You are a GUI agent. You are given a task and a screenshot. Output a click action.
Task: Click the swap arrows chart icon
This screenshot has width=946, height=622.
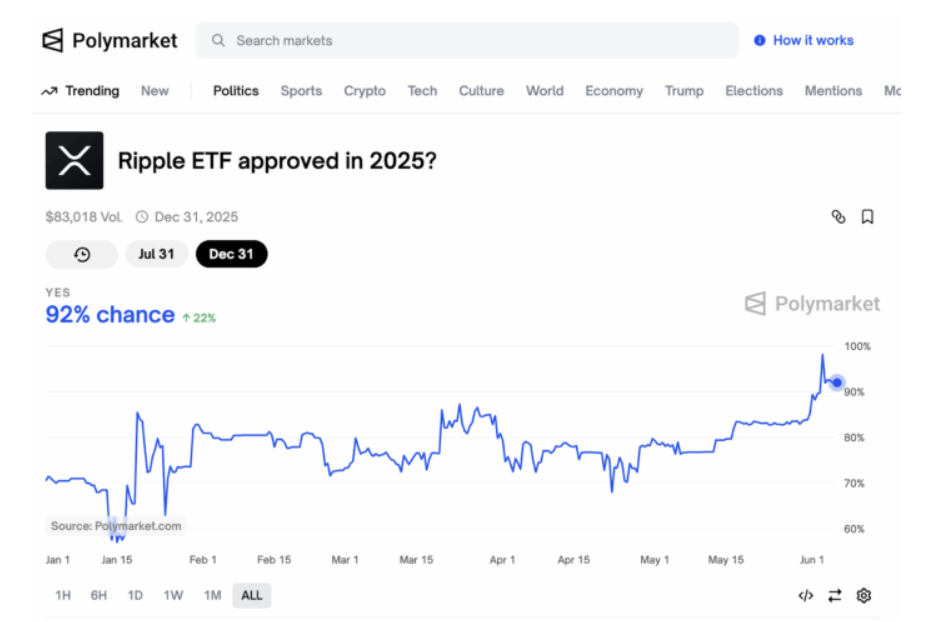point(834,595)
